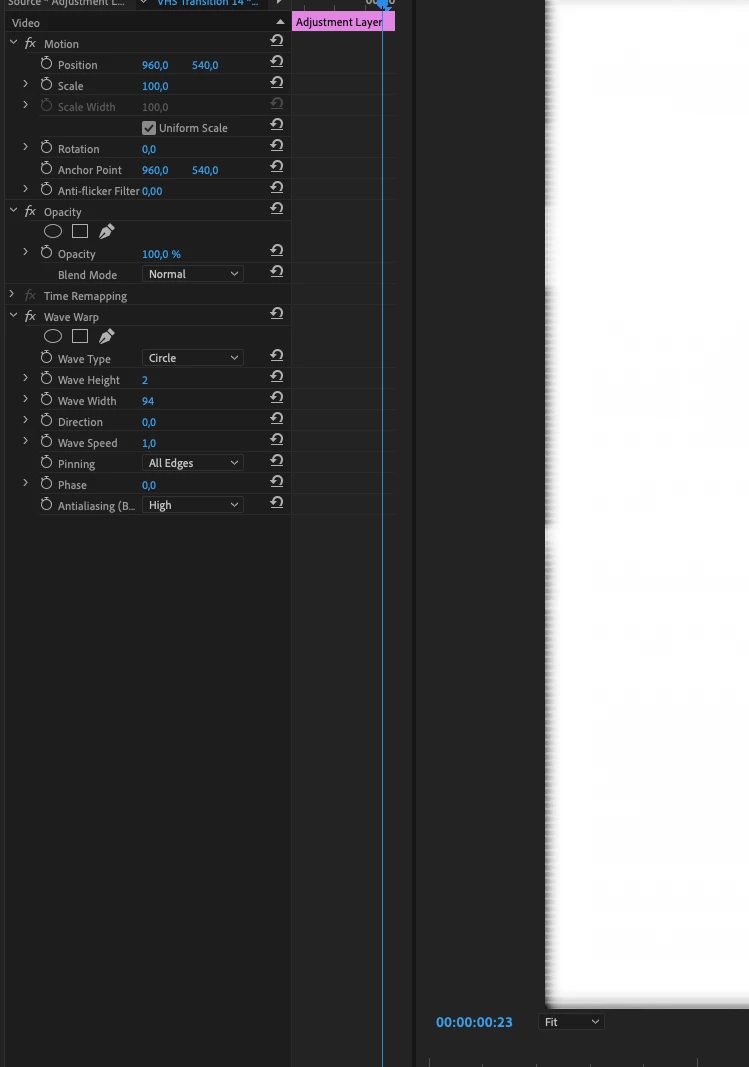Screen dimensions: 749x1067
Task: Collapse the Wave Warp effect group
Action: coord(13,316)
